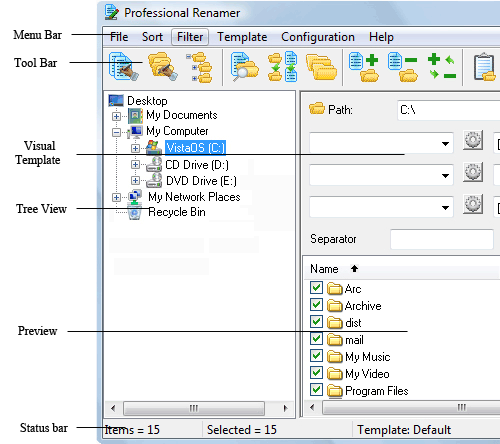Expand My Documents tree node
500x444 pixels.
(116, 116)
